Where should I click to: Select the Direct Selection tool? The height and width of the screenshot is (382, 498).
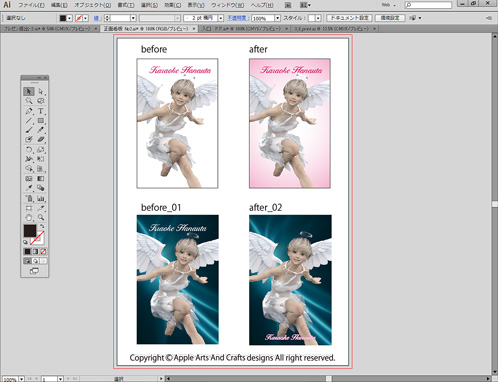coord(41,91)
